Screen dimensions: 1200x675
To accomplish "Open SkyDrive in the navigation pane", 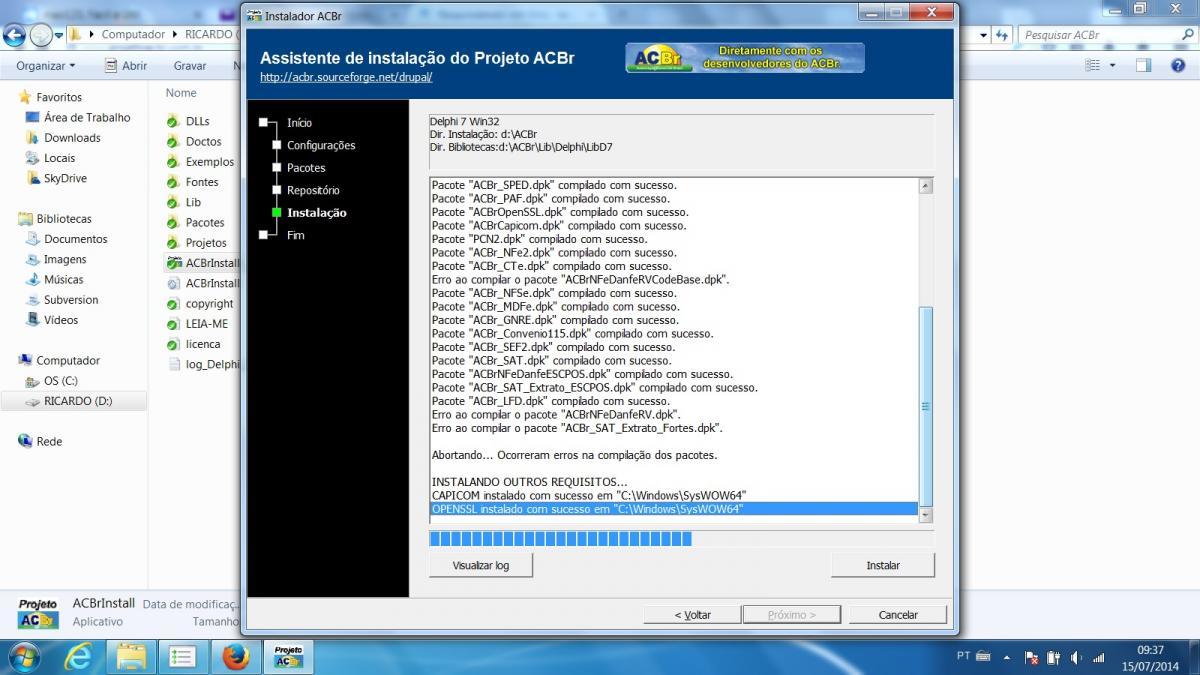I will [65, 178].
